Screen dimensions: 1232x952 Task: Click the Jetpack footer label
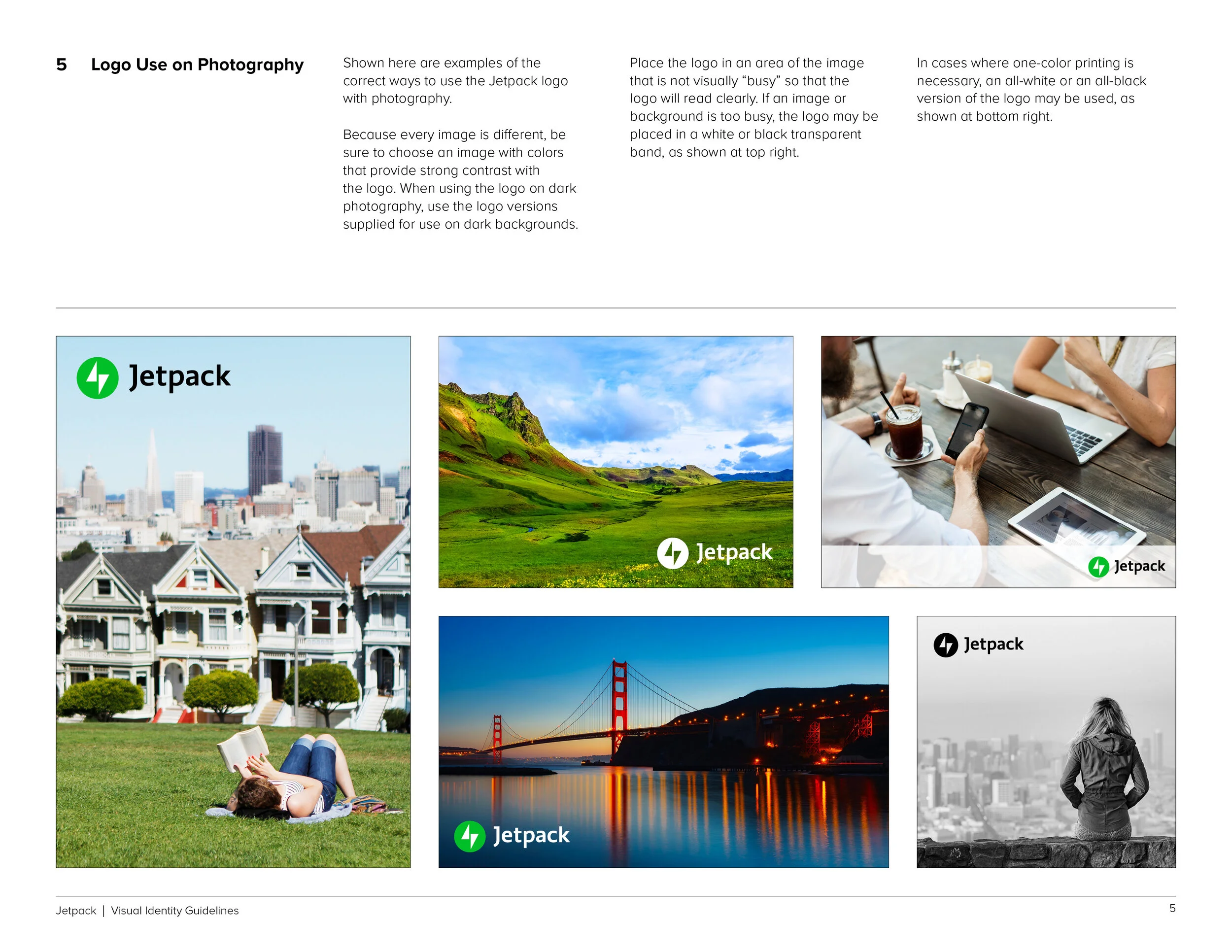pos(75,910)
